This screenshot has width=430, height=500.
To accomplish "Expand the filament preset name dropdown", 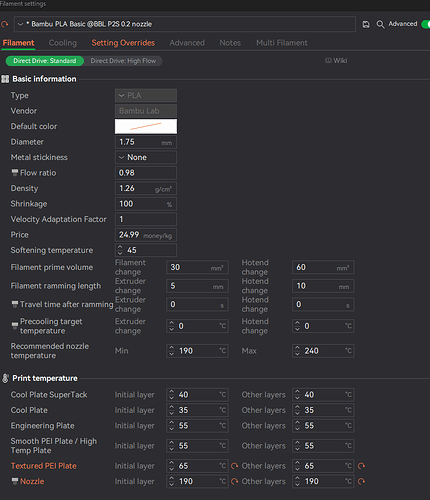I will pos(185,24).
